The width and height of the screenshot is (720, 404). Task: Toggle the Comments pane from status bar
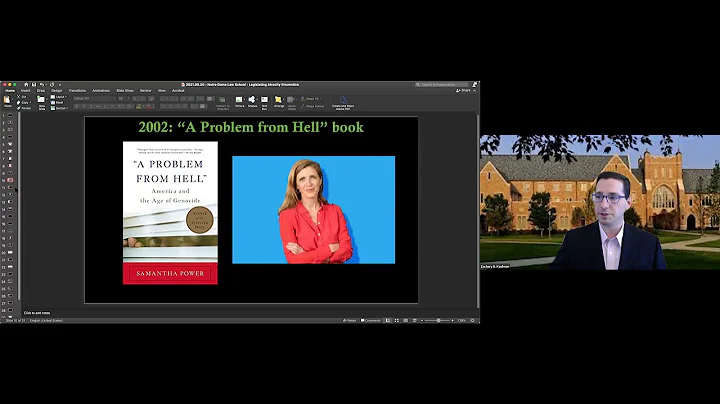[371, 320]
